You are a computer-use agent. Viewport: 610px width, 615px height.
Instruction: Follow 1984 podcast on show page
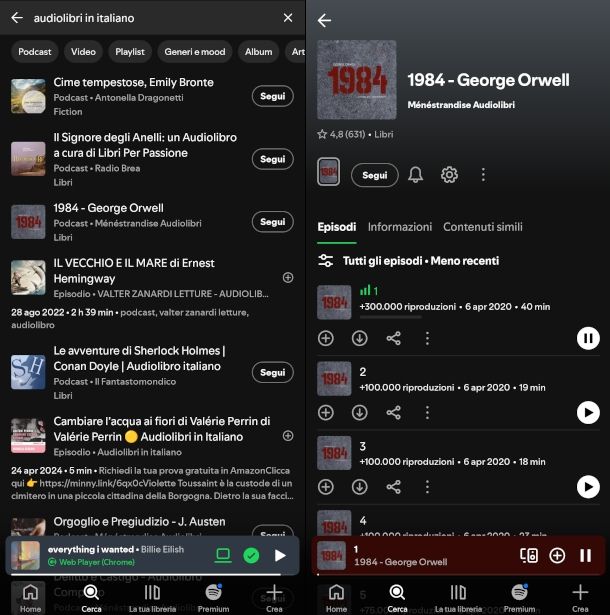click(375, 175)
